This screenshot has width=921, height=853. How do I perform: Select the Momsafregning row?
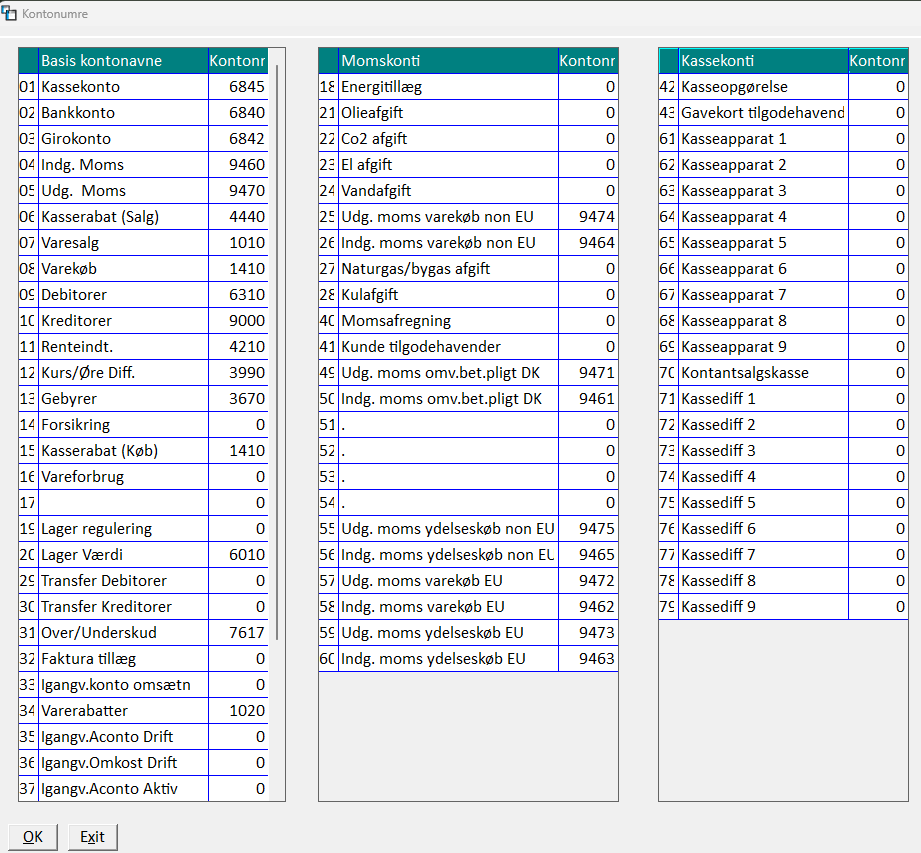pos(468,321)
